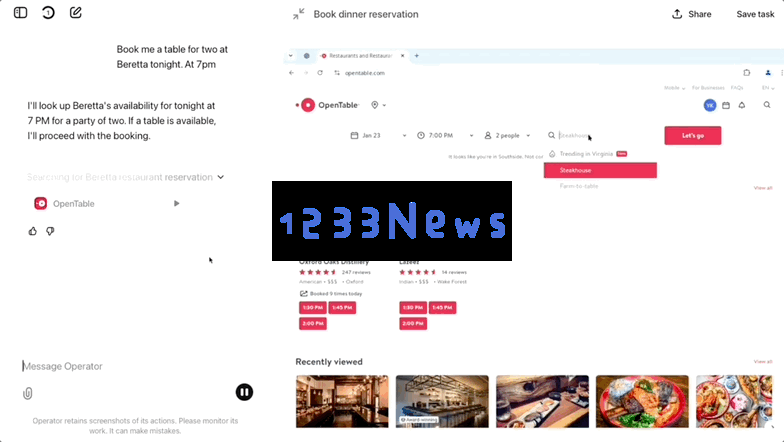784x442 pixels.
Task: Click the Share button
Action: tap(692, 14)
